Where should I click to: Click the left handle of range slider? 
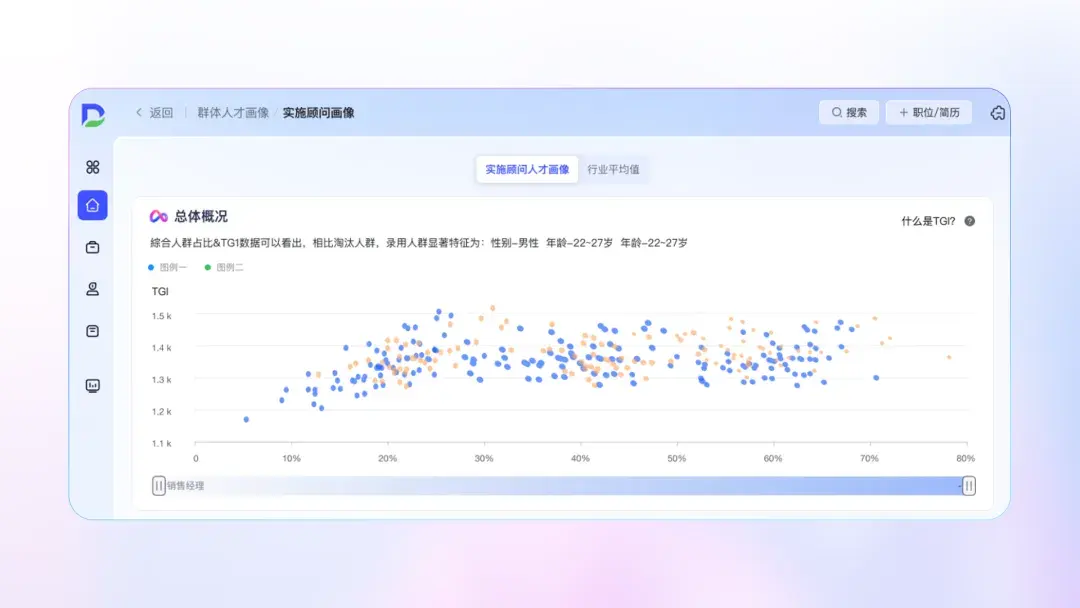tap(158, 485)
